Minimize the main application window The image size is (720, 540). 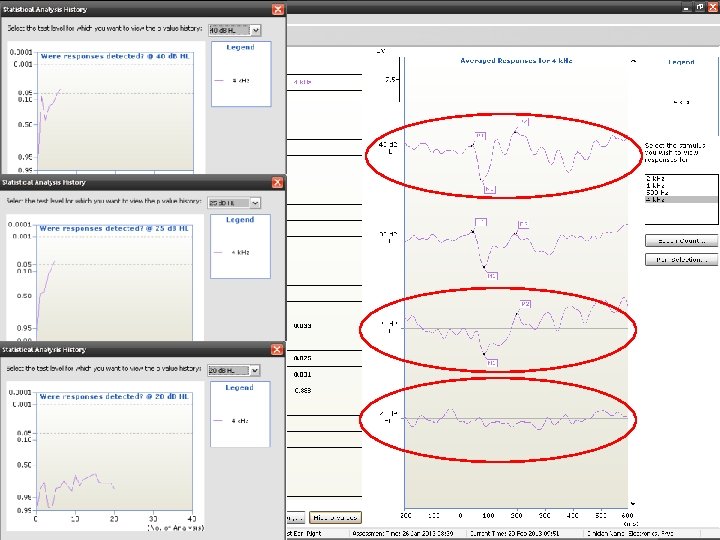coord(686,7)
